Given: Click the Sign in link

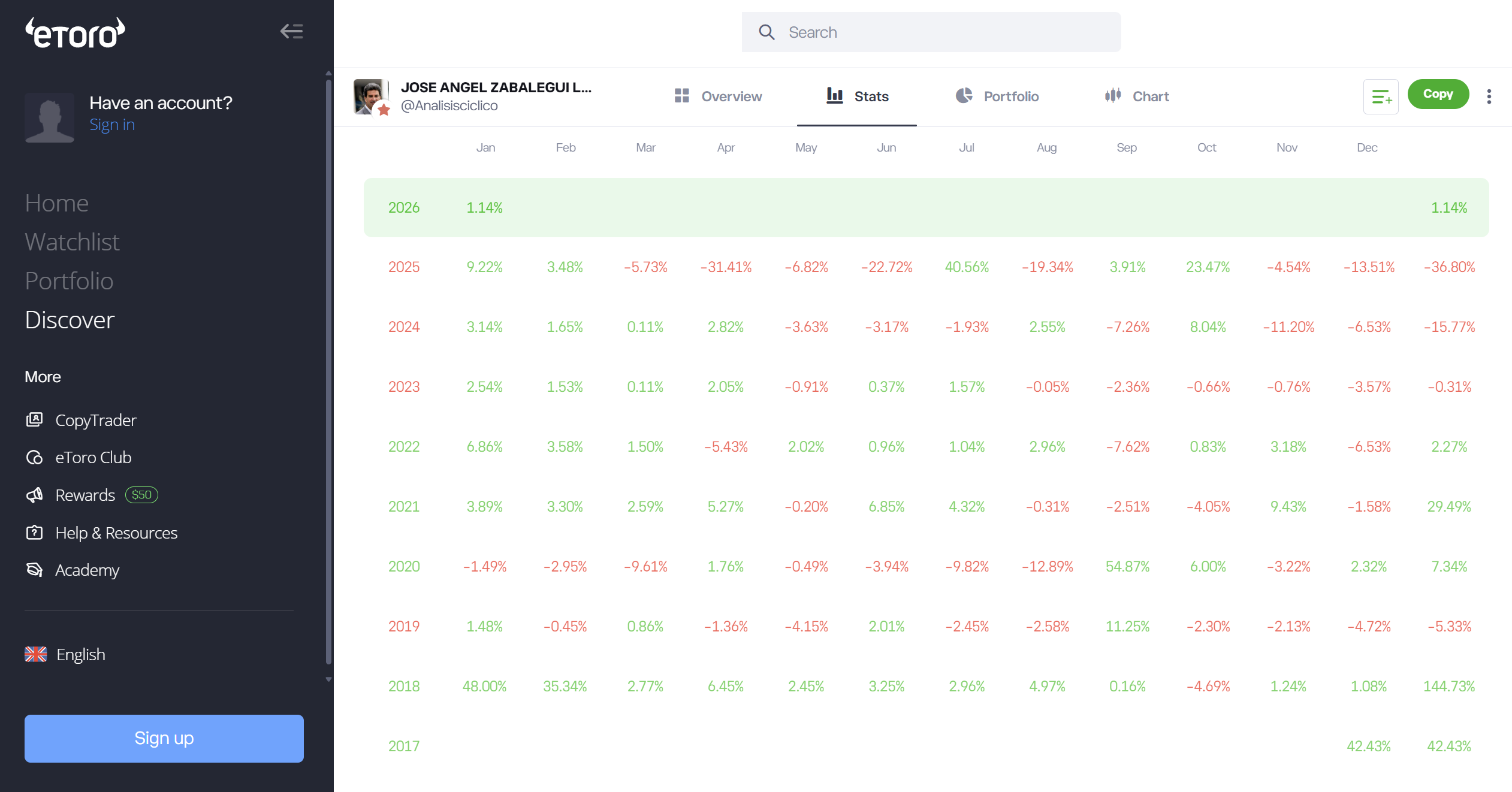Looking at the screenshot, I should pyautogui.click(x=112, y=125).
